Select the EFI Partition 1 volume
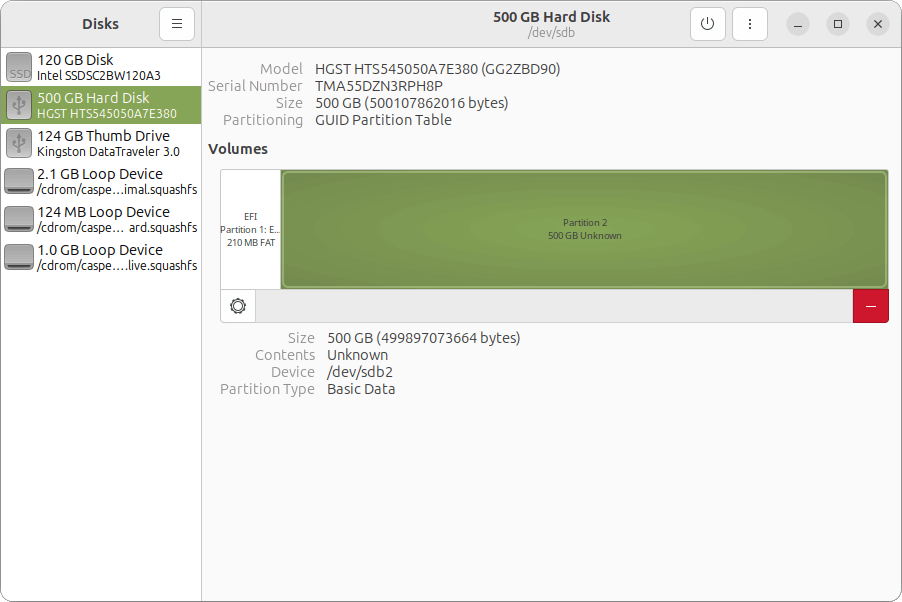This screenshot has width=902, height=602. [x=250, y=229]
